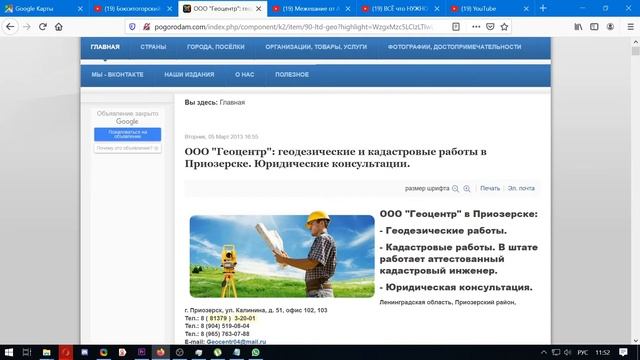Open МЫ - ВКОНТАКТЕ menu item
640x360 pixels.
click(117, 75)
